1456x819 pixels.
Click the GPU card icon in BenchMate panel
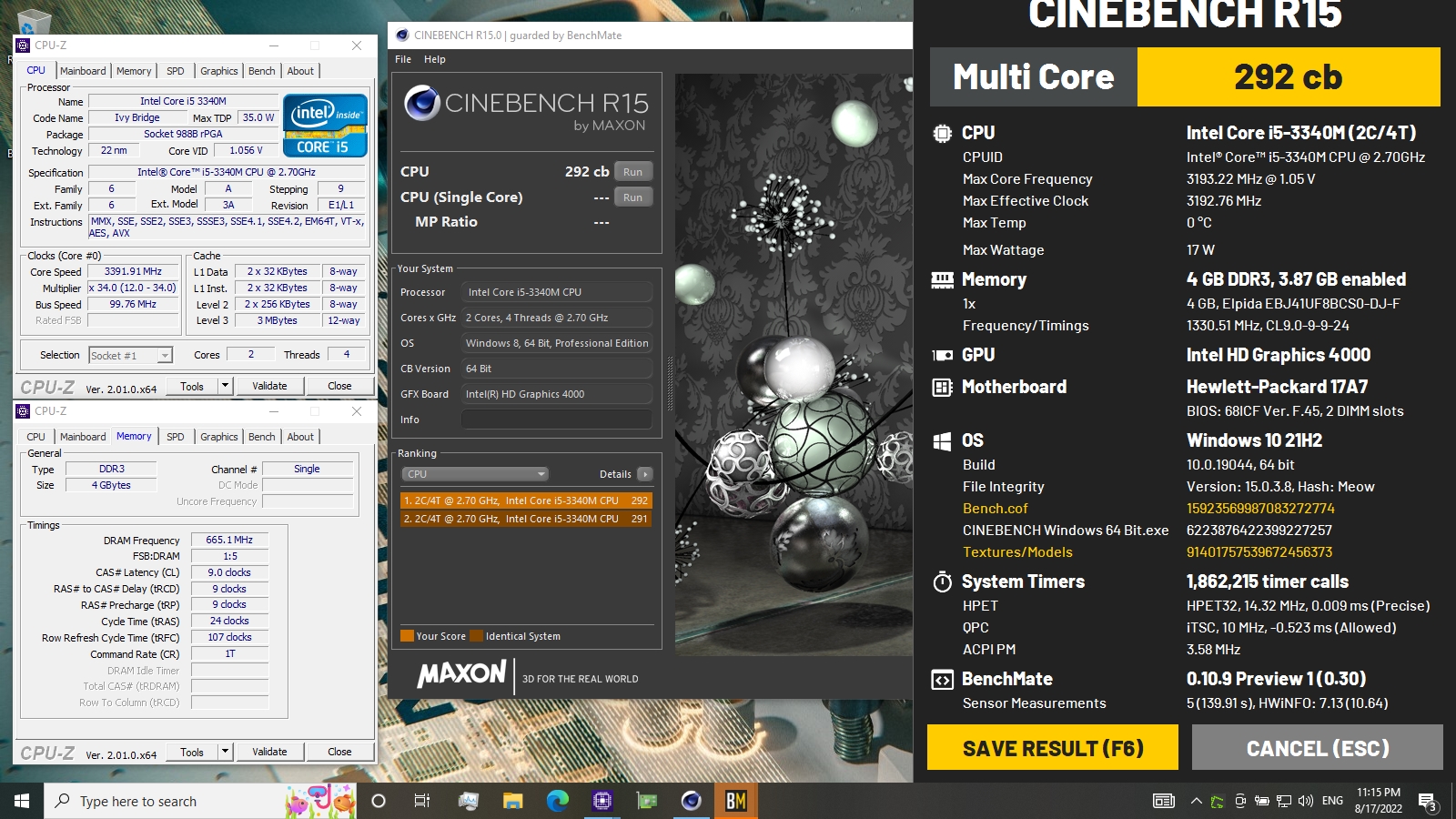[x=943, y=355]
